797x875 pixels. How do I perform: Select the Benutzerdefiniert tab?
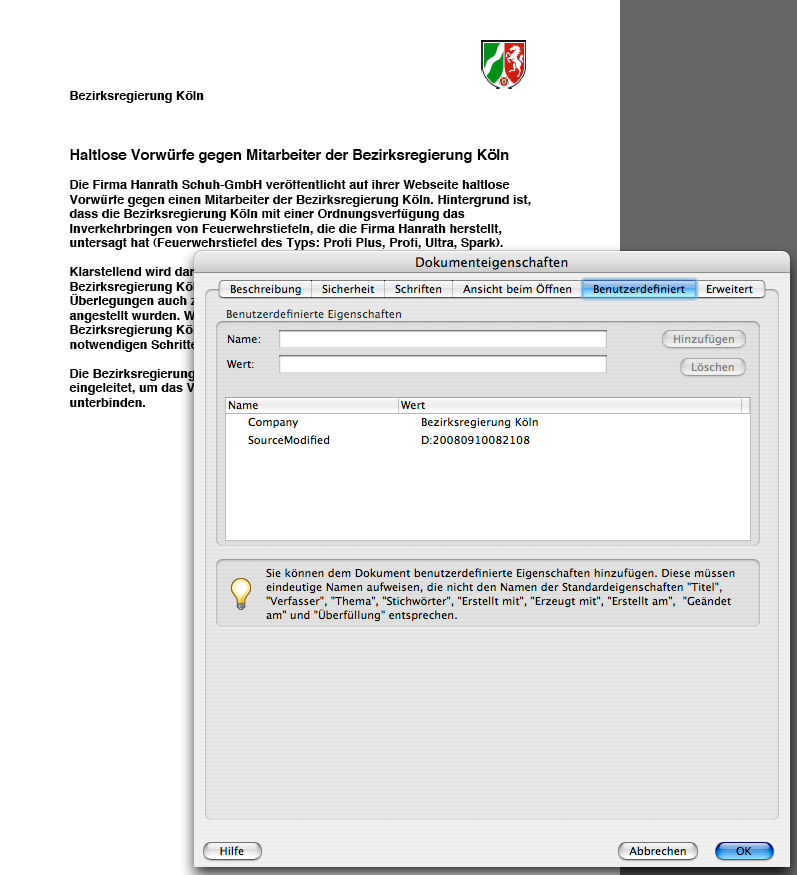click(638, 289)
